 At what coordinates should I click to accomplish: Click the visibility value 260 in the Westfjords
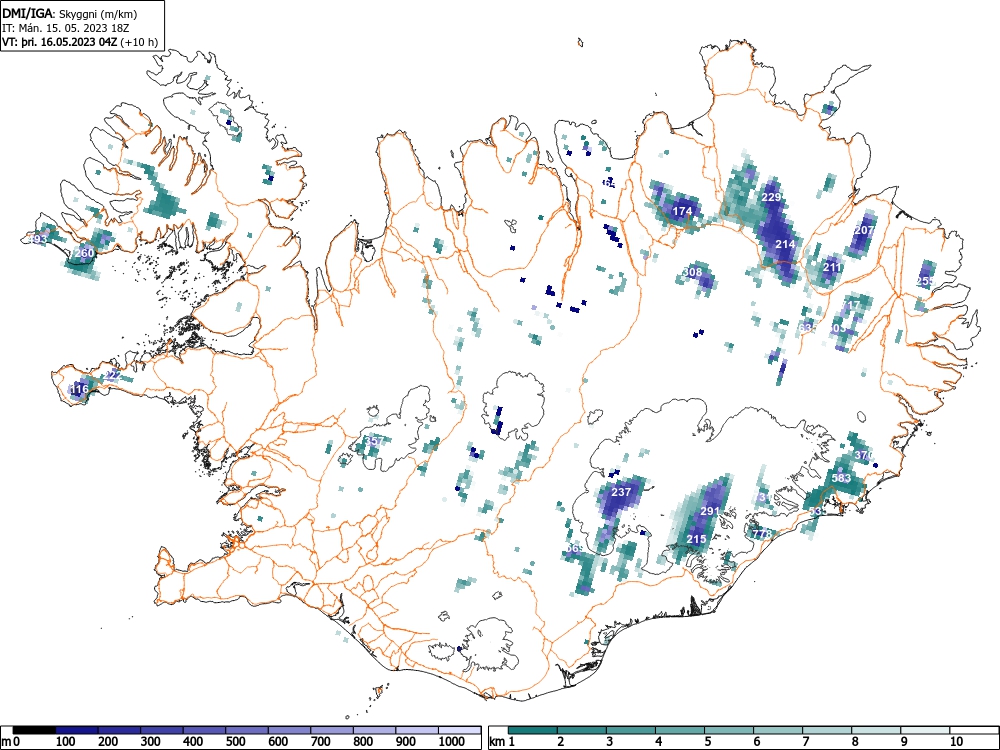coord(84,253)
